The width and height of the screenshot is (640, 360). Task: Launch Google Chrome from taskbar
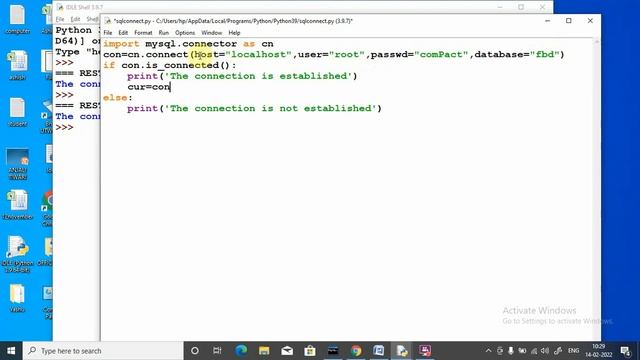pyautogui.click(x=356, y=351)
